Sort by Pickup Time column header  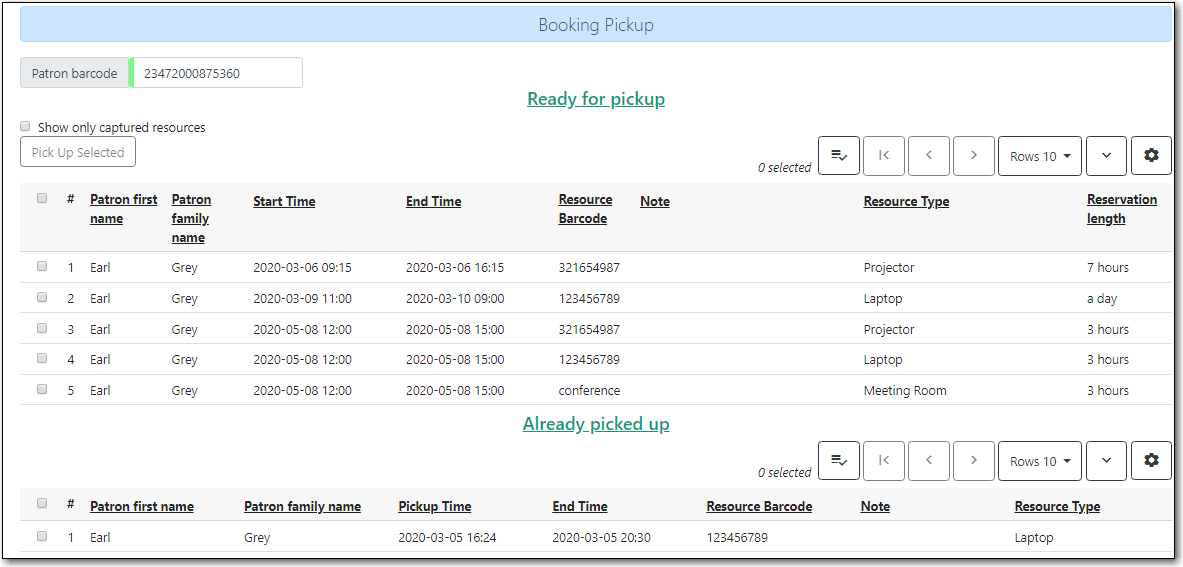tap(434, 506)
